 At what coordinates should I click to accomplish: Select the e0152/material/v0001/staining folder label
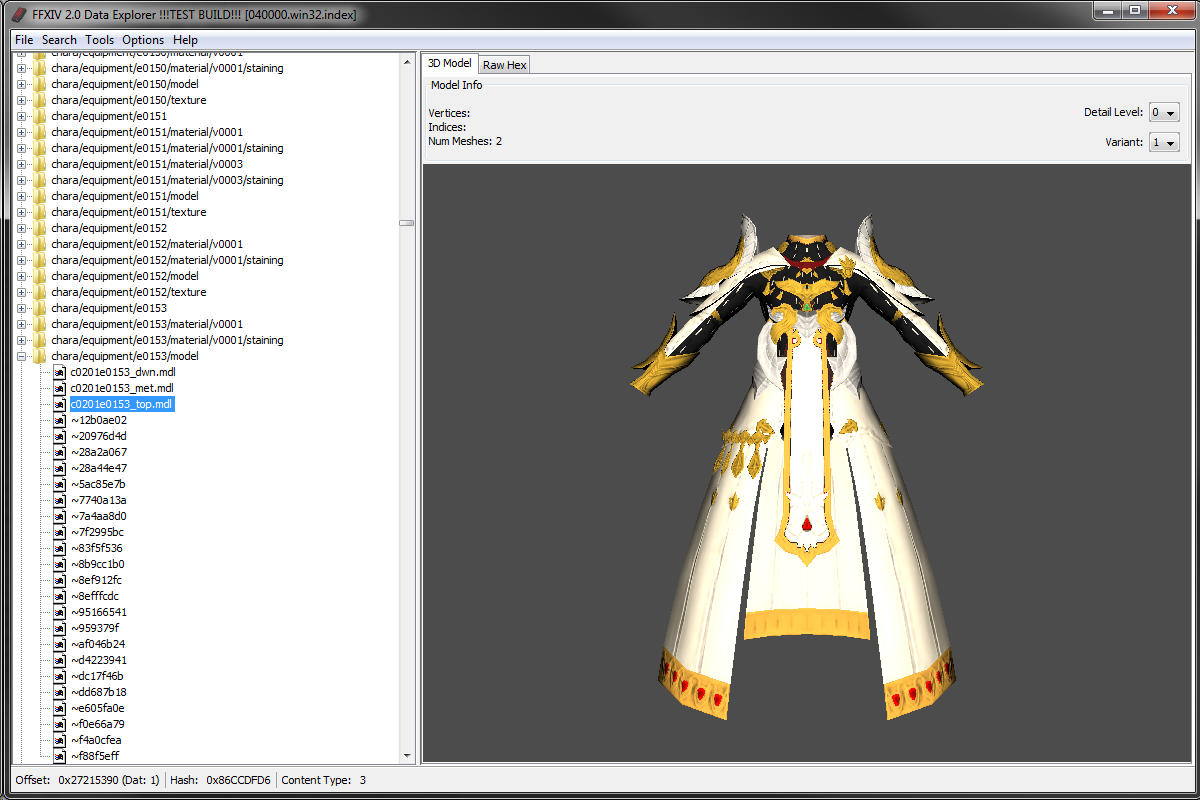pos(167,260)
